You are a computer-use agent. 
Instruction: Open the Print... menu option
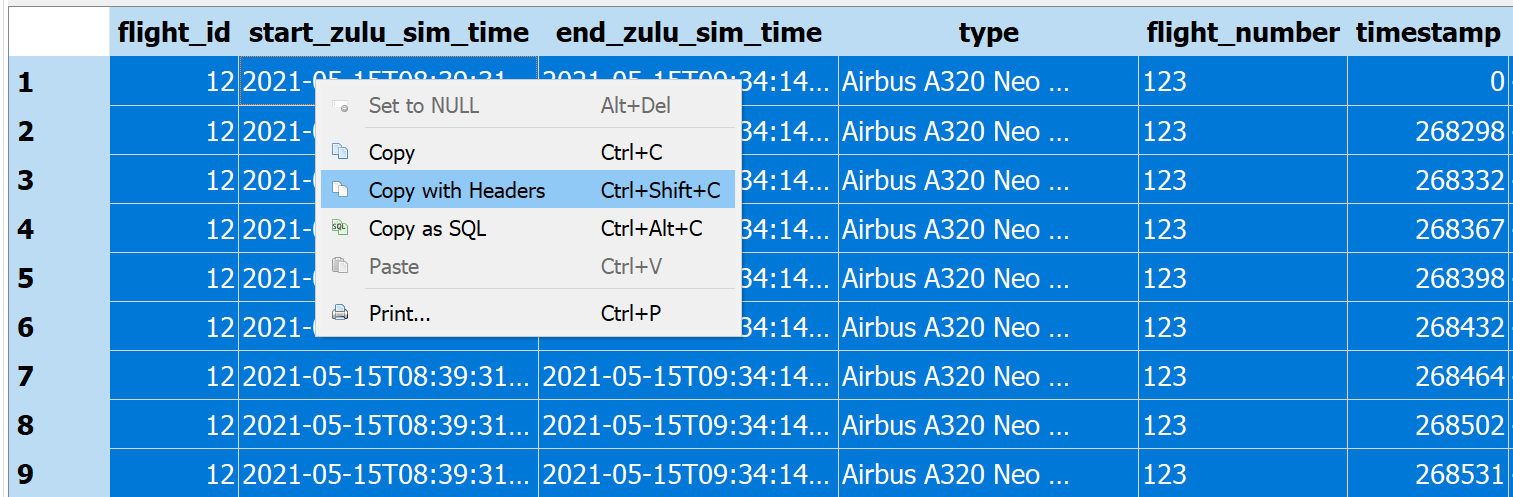(x=399, y=313)
